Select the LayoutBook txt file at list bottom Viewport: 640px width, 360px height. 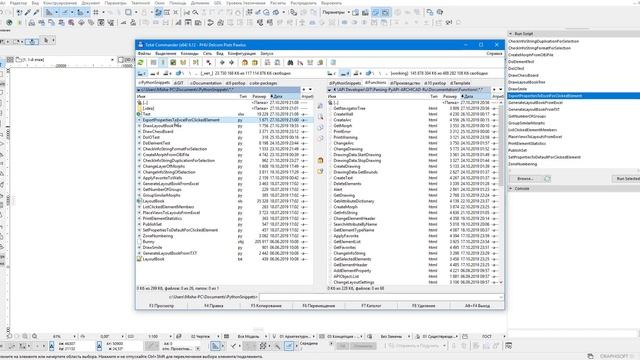[153, 259]
